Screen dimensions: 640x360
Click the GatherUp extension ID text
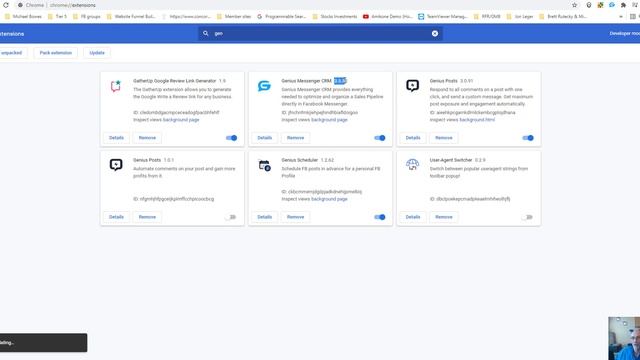point(176,113)
